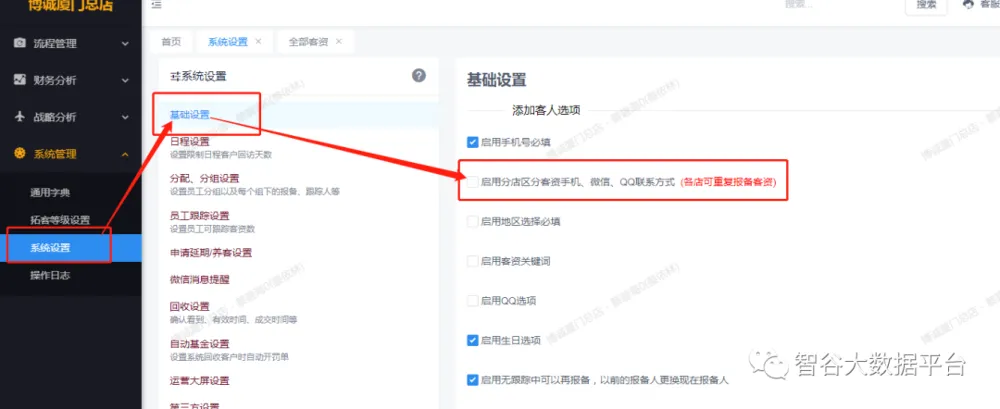Screen dimensions: 1000x409
Task: Expand the 流程管理 menu chevron
Action: point(125,44)
